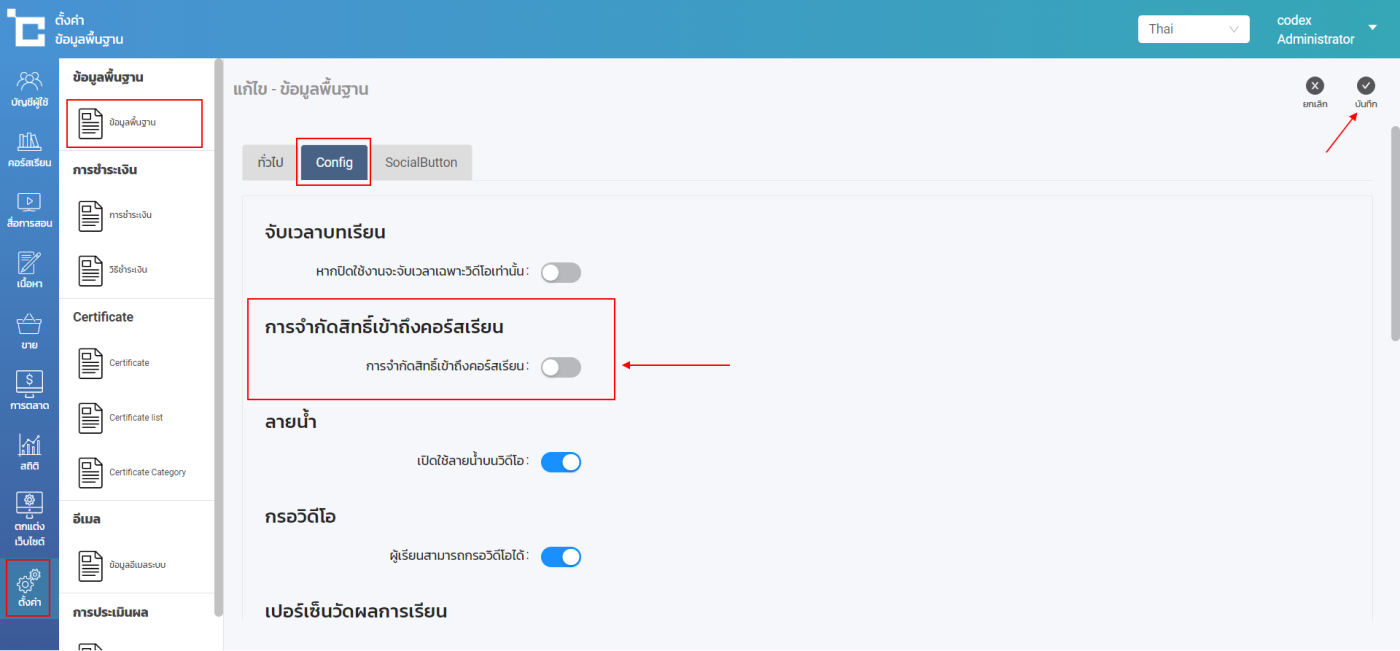Image resolution: width=1400 pixels, height=651 pixels.
Task: Open the สื่อการสอน media sidebar icon
Action: [29, 210]
